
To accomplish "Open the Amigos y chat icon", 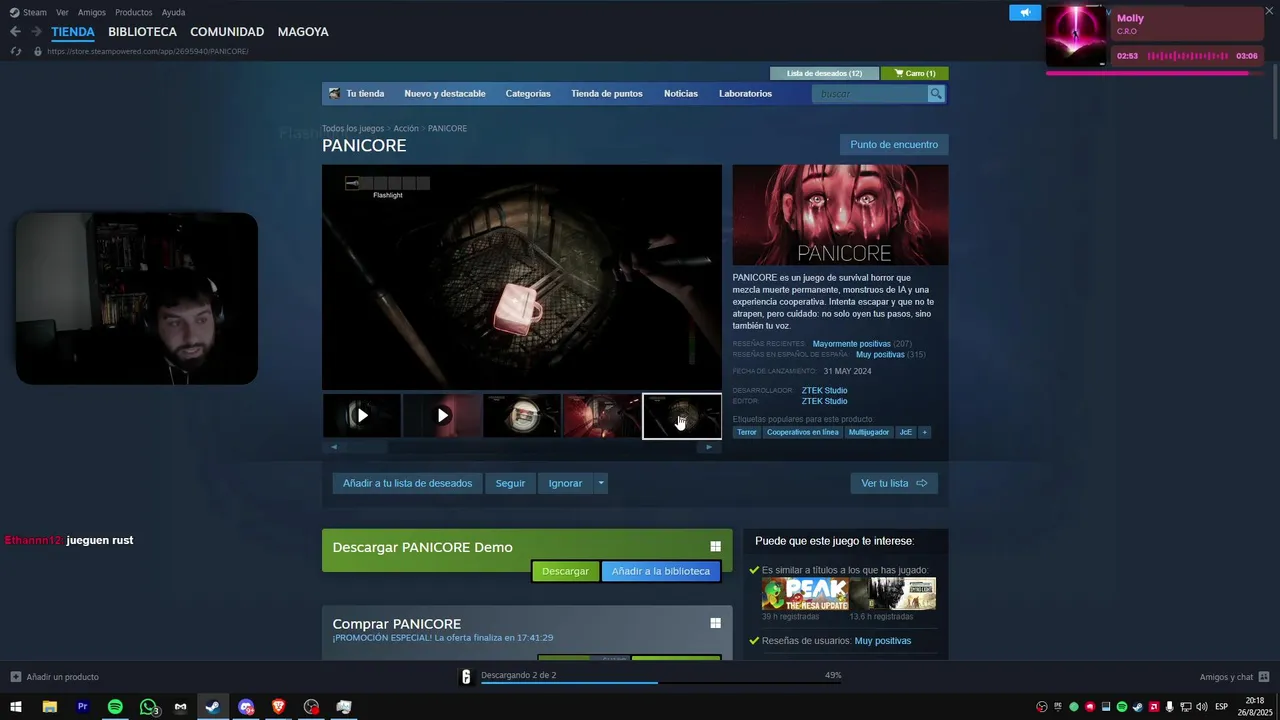I will [x=1264, y=677].
